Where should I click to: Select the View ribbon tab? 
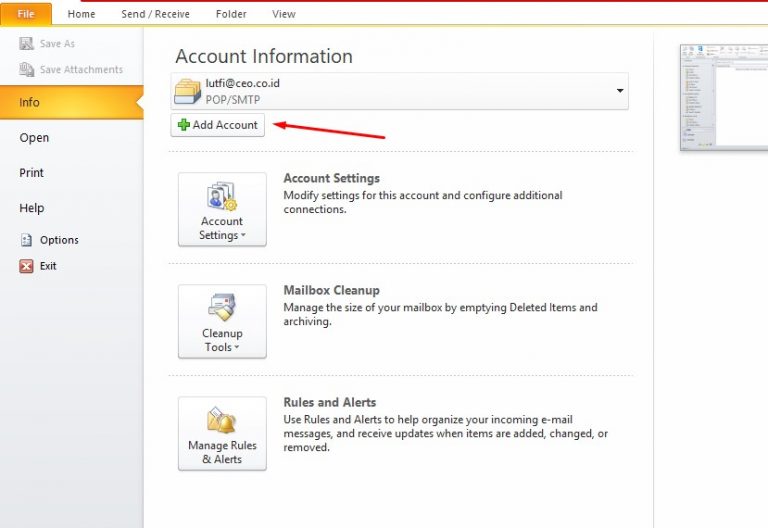(x=284, y=14)
